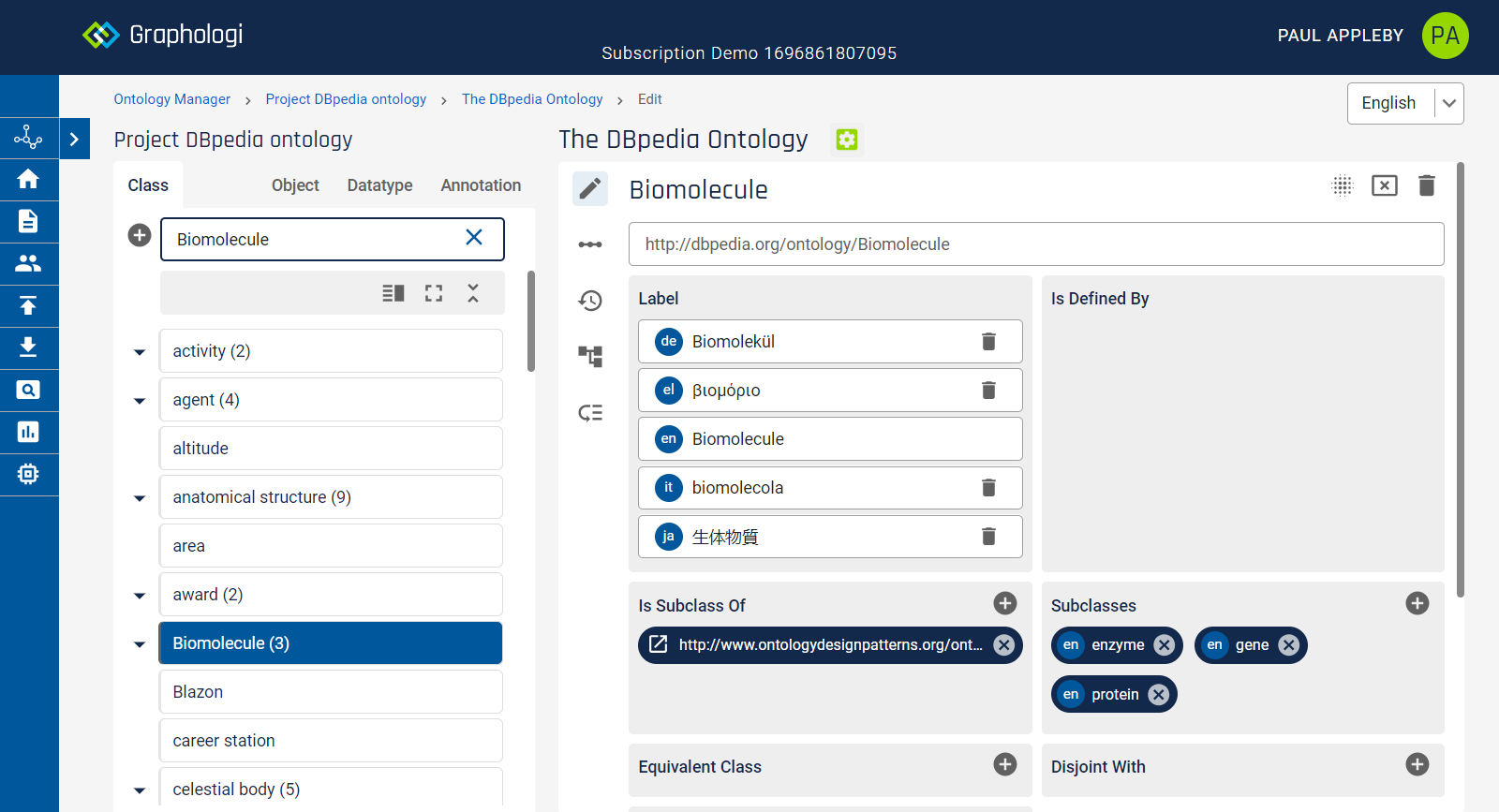Expand the Biomolecule (3) tree node
This screenshot has height=812, width=1499.
coord(140,644)
